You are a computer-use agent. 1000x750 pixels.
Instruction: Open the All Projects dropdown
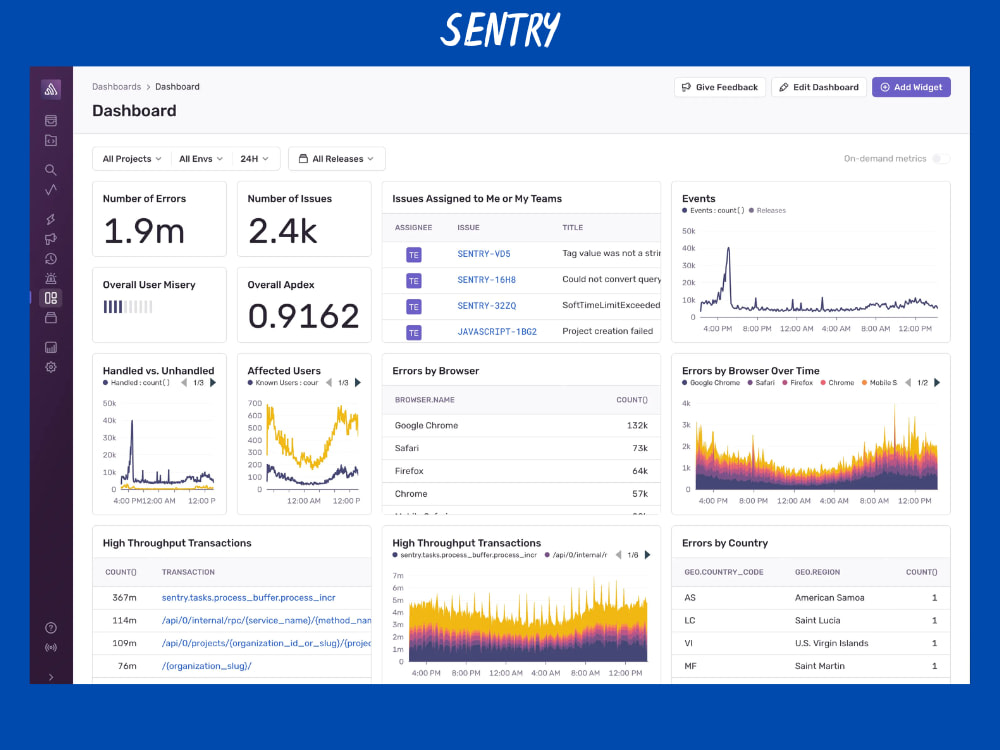coord(132,159)
